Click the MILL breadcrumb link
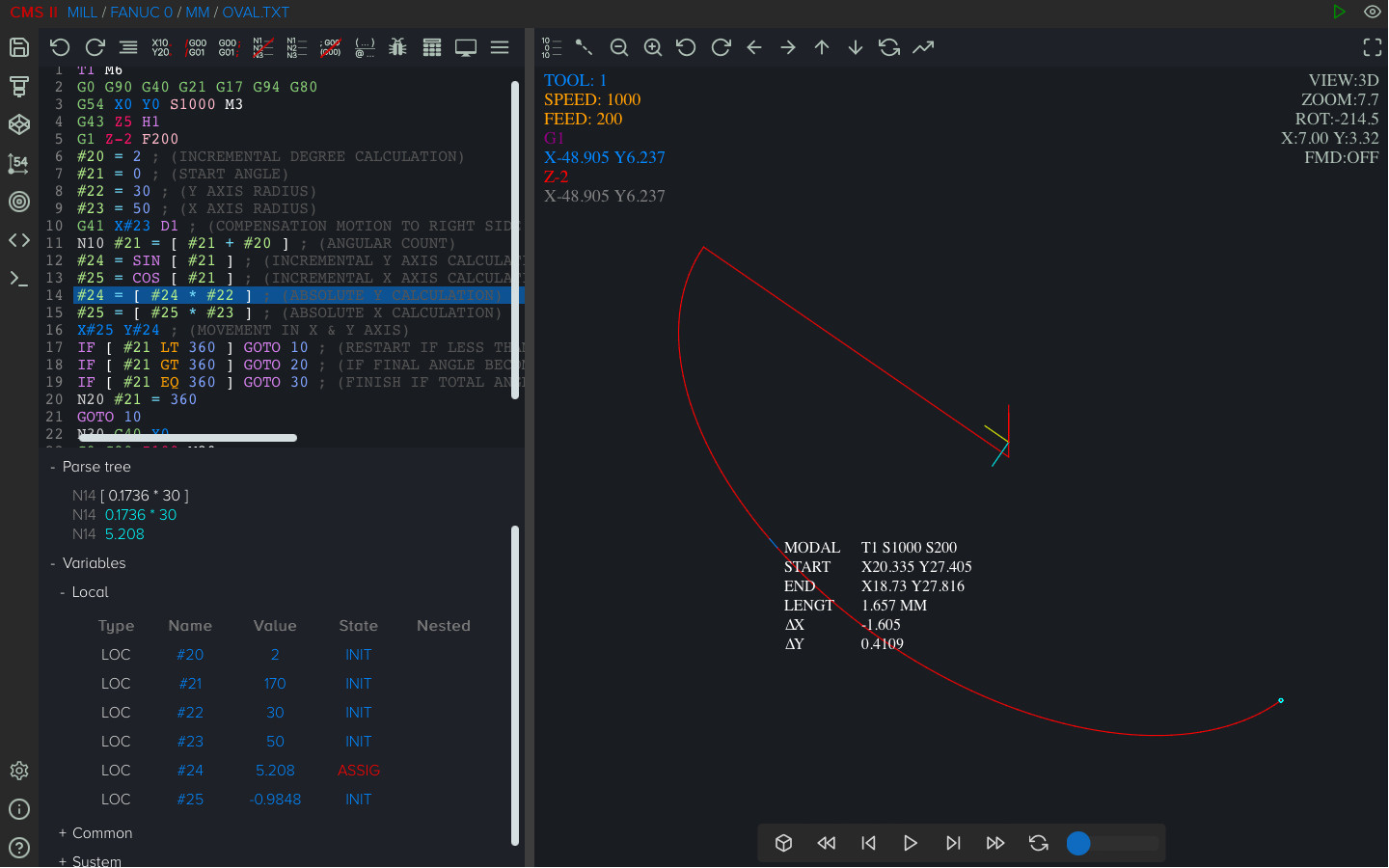Viewport: 1389px width, 868px height. click(82, 13)
